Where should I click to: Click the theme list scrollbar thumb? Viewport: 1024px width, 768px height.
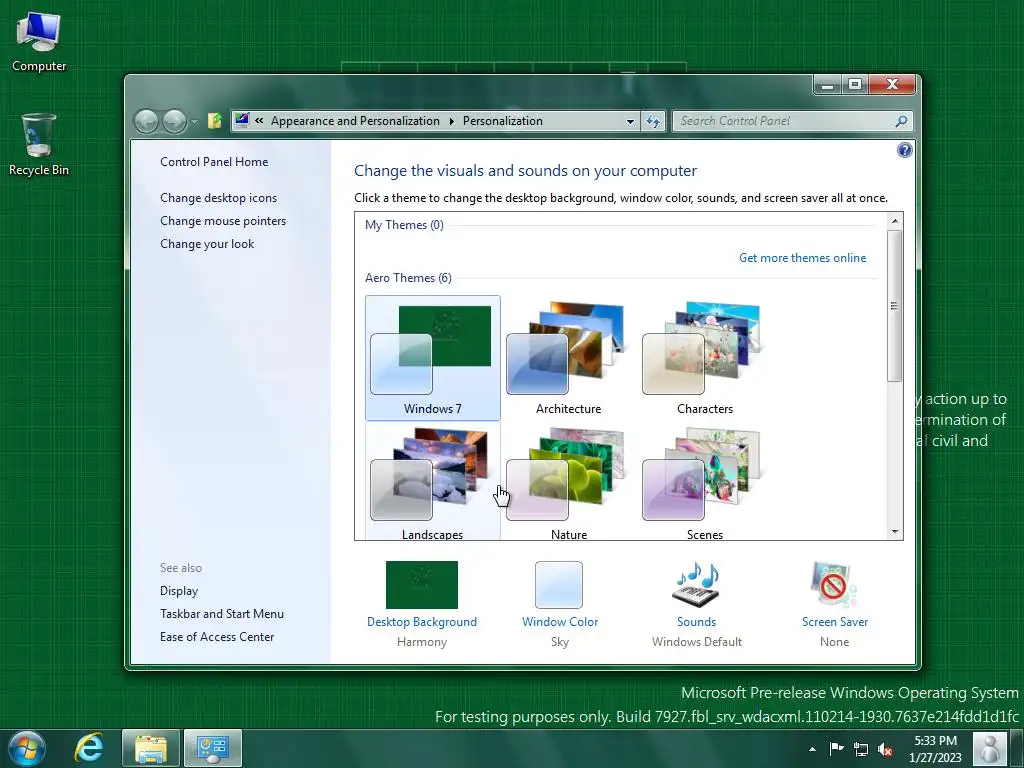(x=895, y=306)
